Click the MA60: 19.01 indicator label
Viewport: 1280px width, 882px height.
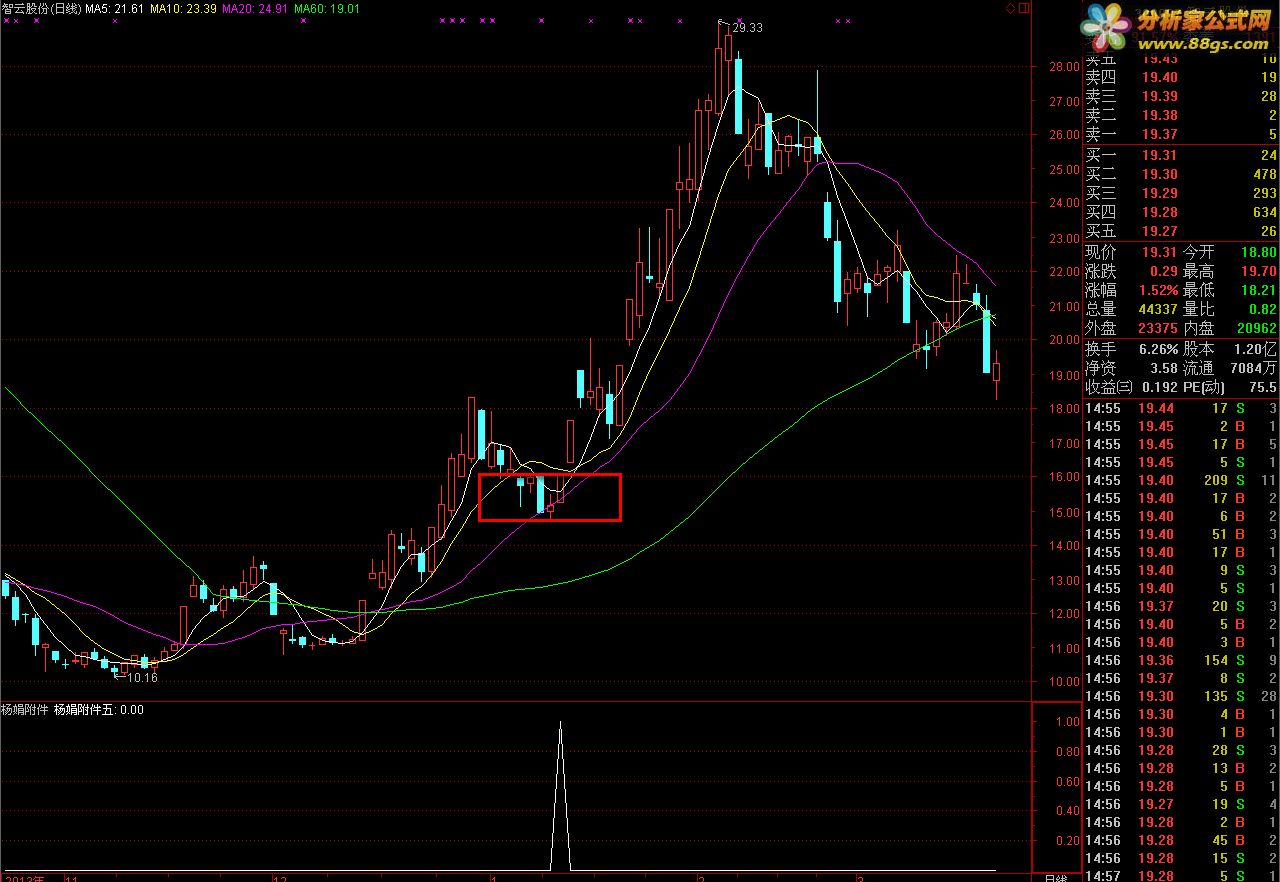tap(326, 8)
